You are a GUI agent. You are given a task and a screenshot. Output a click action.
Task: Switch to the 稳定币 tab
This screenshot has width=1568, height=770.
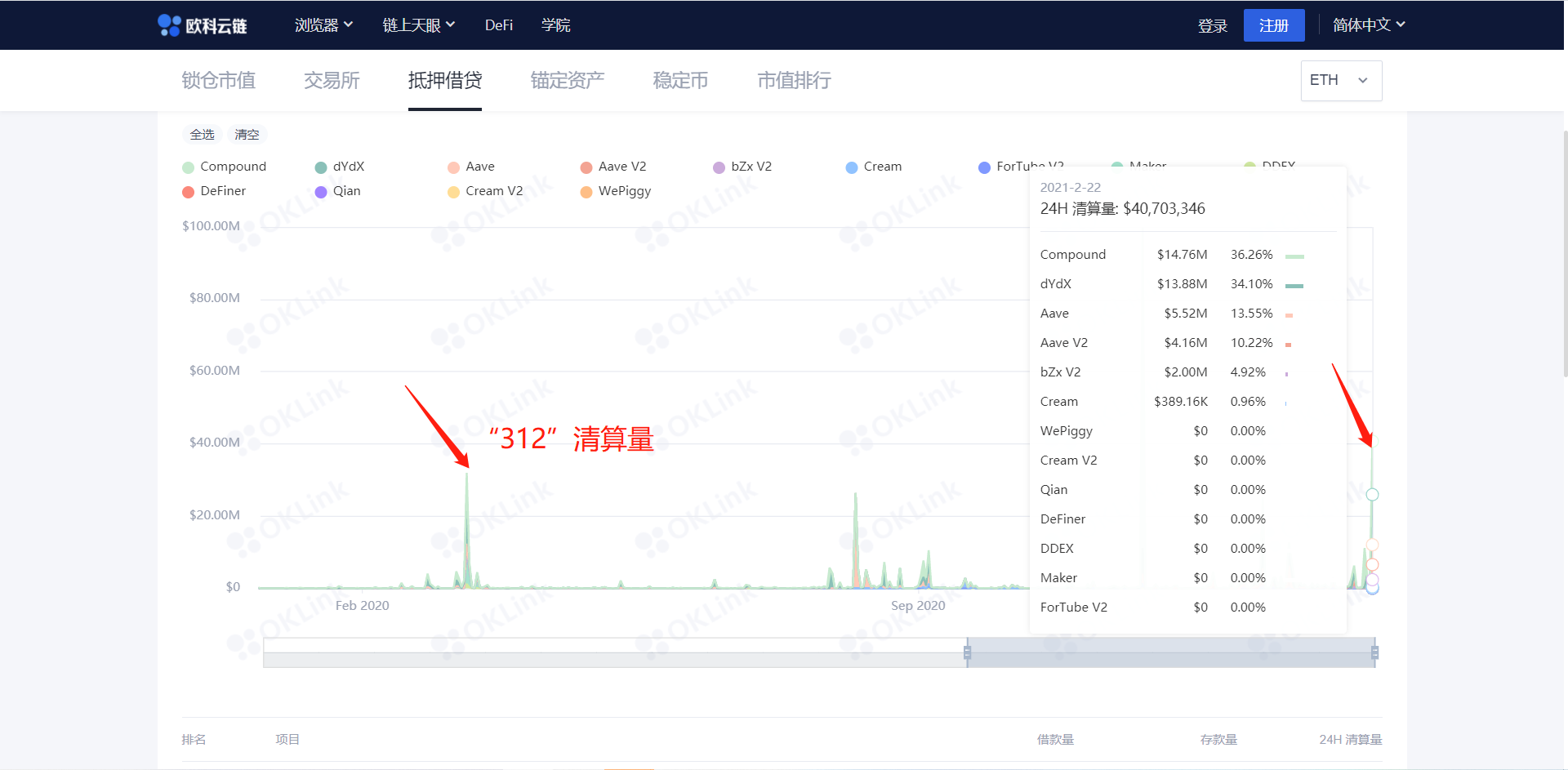(x=680, y=80)
